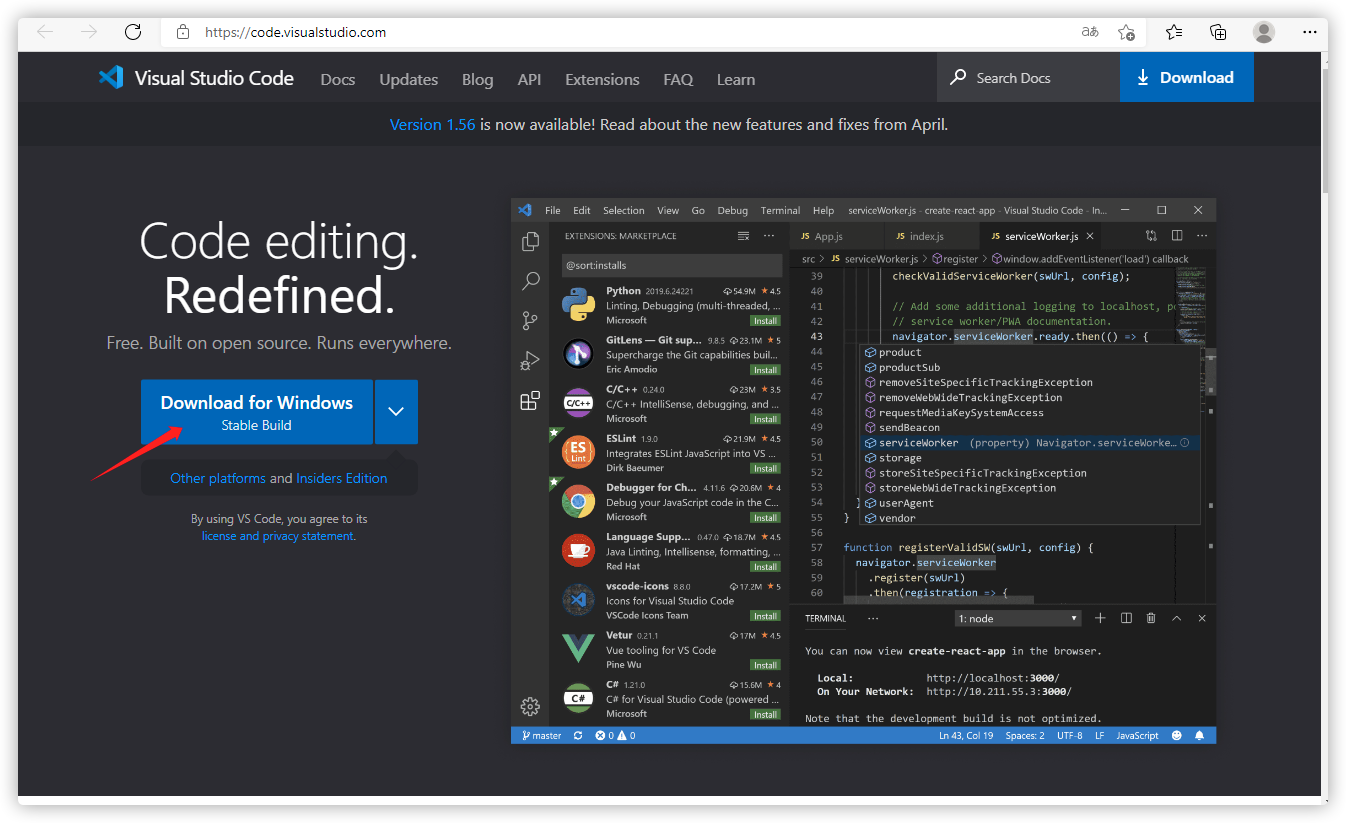Viewport: 1346px width, 823px height.
Task: Open the browser Collections icon
Action: click(x=1218, y=32)
